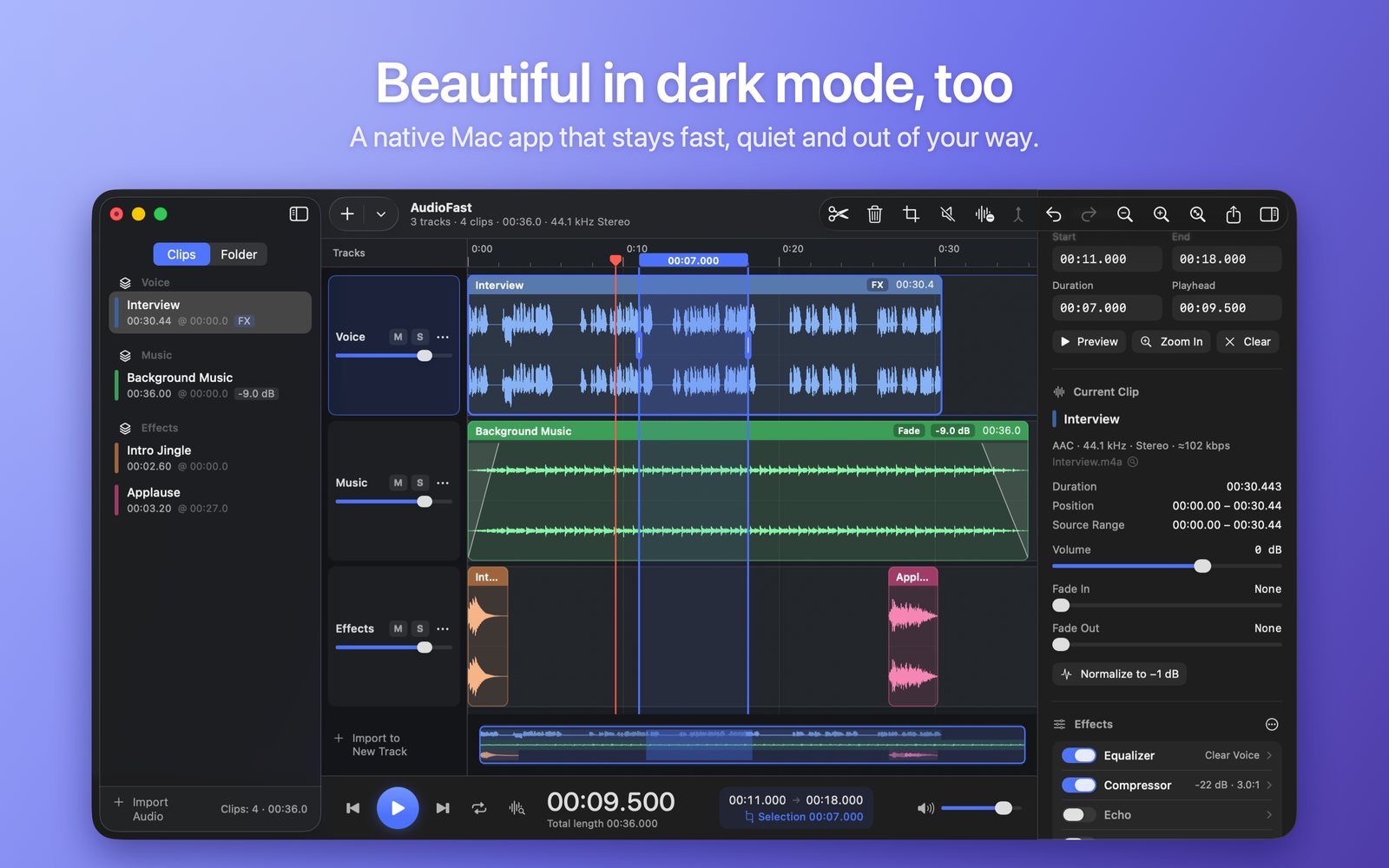Screen dimensions: 1389x868
Task: Select the scissors split tool
Action: 838,214
